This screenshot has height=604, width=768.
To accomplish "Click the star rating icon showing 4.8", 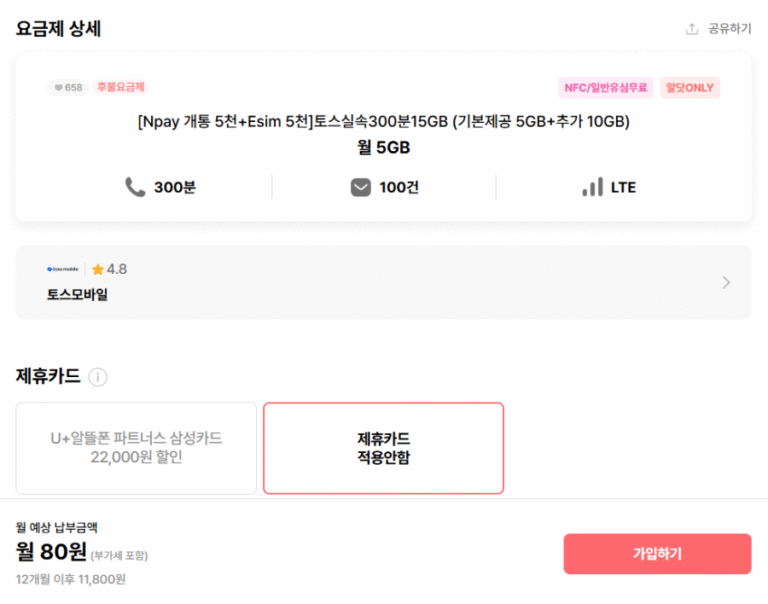I will coord(98,269).
